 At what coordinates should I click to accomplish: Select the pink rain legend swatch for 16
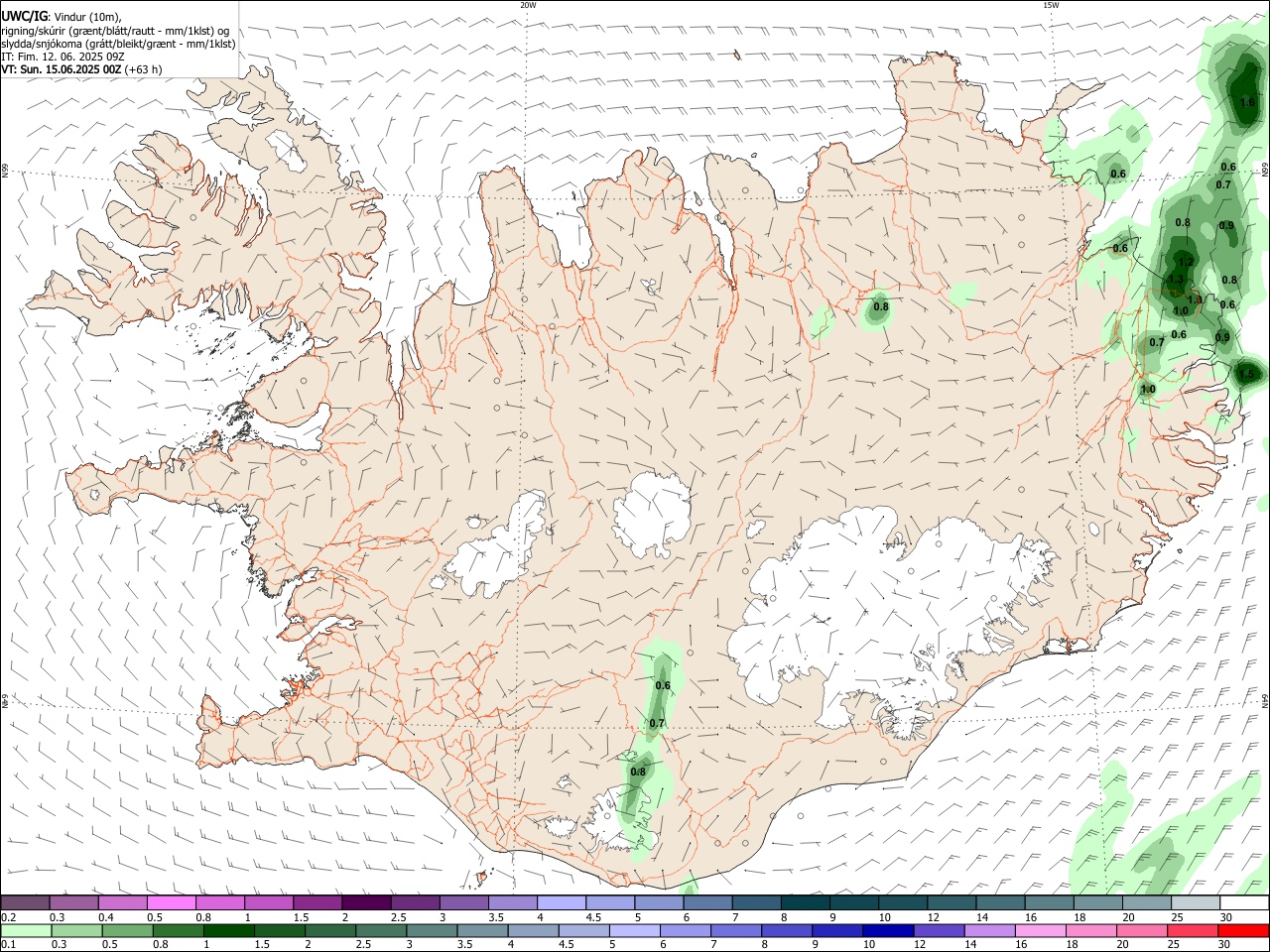[x=1039, y=931]
